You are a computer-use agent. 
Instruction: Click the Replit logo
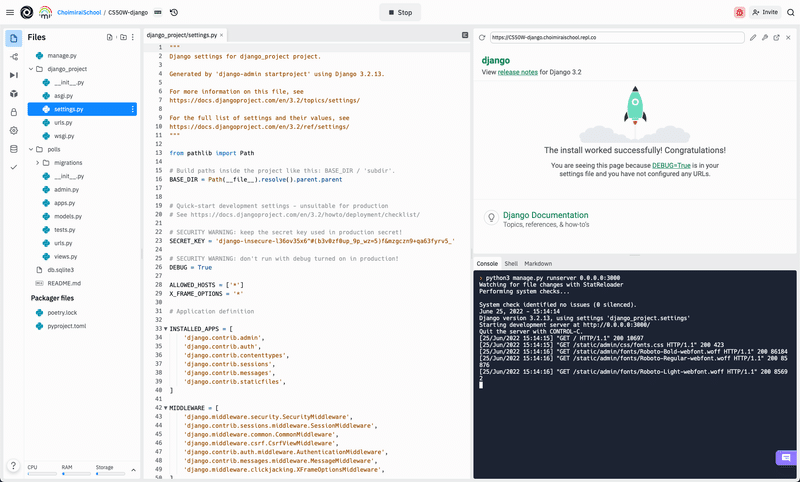click(x=27, y=12)
